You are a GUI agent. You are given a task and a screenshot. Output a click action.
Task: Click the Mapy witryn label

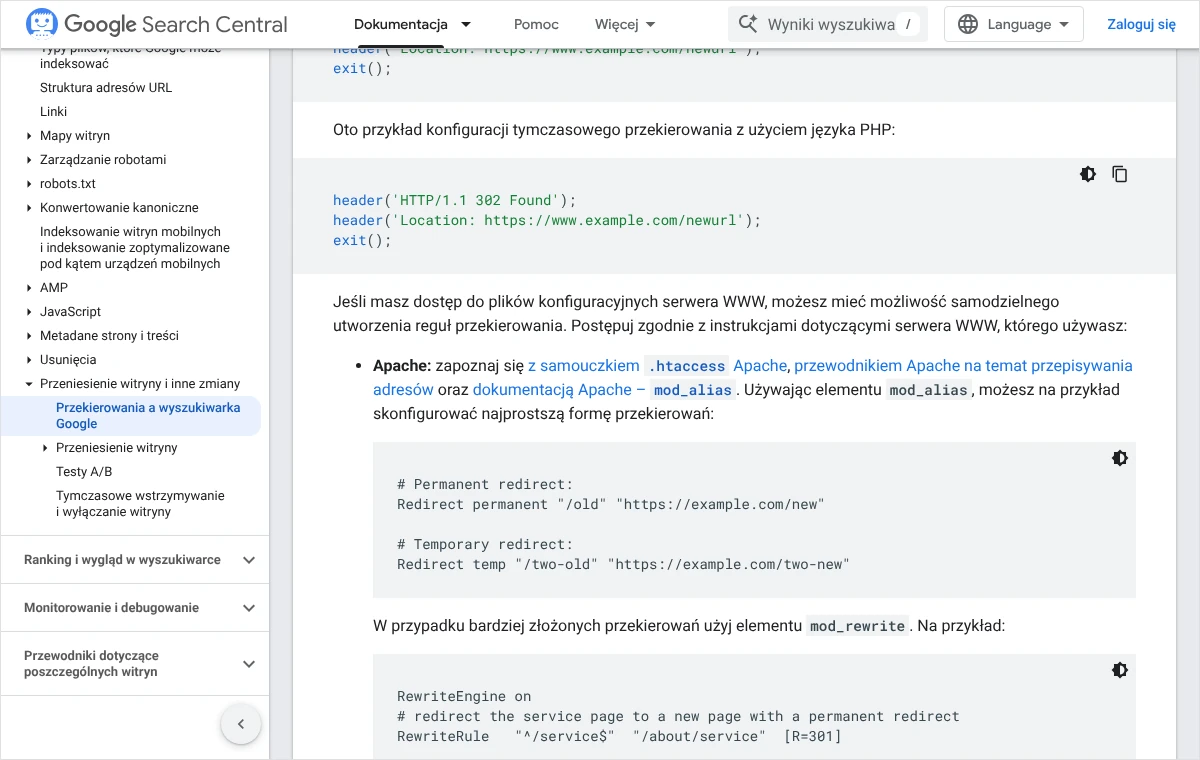pos(75,136)
